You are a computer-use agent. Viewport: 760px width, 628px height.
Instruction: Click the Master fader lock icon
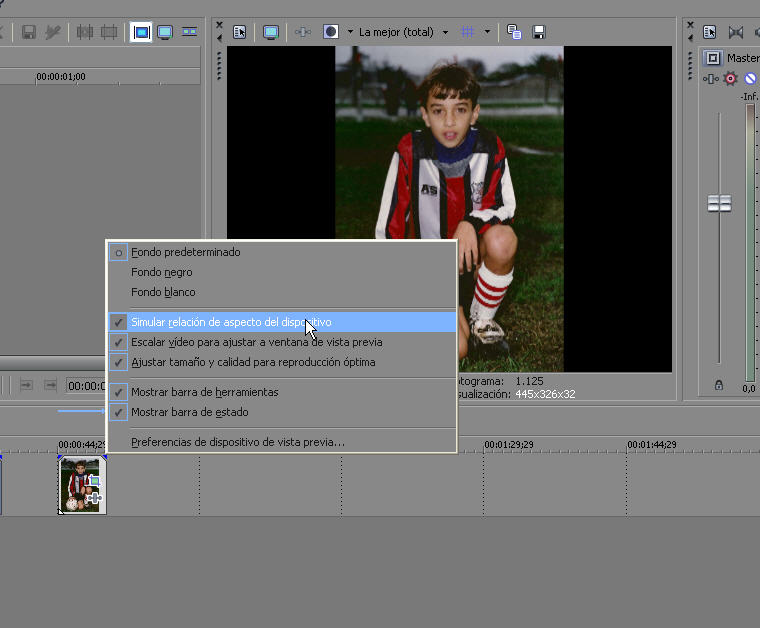pyautogui.click(x=718, y=384)
